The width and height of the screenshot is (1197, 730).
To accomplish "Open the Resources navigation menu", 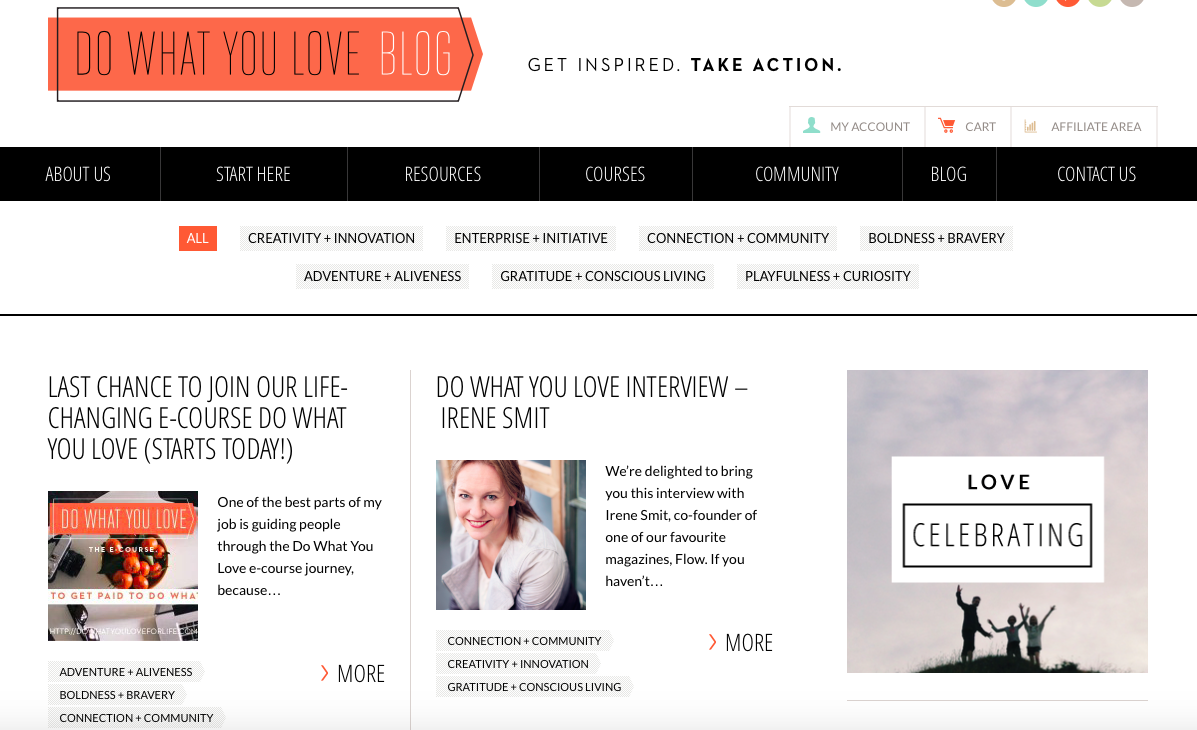I will click(x=443, y=174).
